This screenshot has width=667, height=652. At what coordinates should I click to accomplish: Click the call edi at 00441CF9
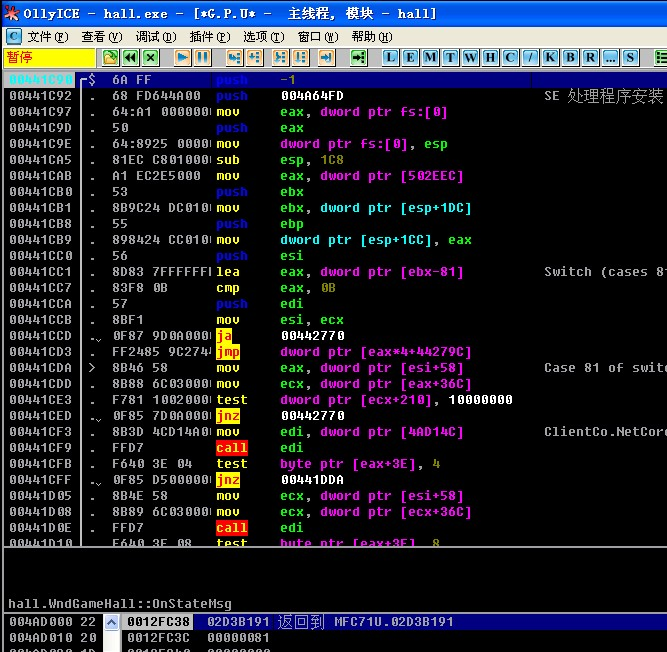[x=259, y=448]
